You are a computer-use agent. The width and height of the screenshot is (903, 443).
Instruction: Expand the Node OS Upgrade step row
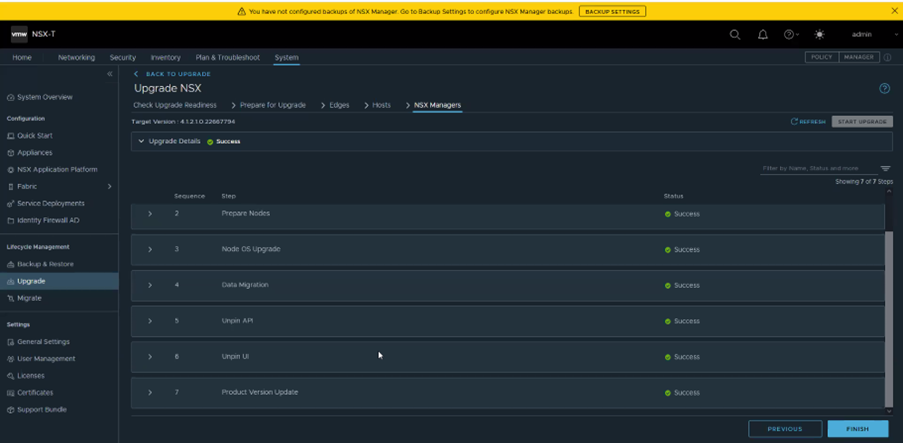tap(150, 249)
